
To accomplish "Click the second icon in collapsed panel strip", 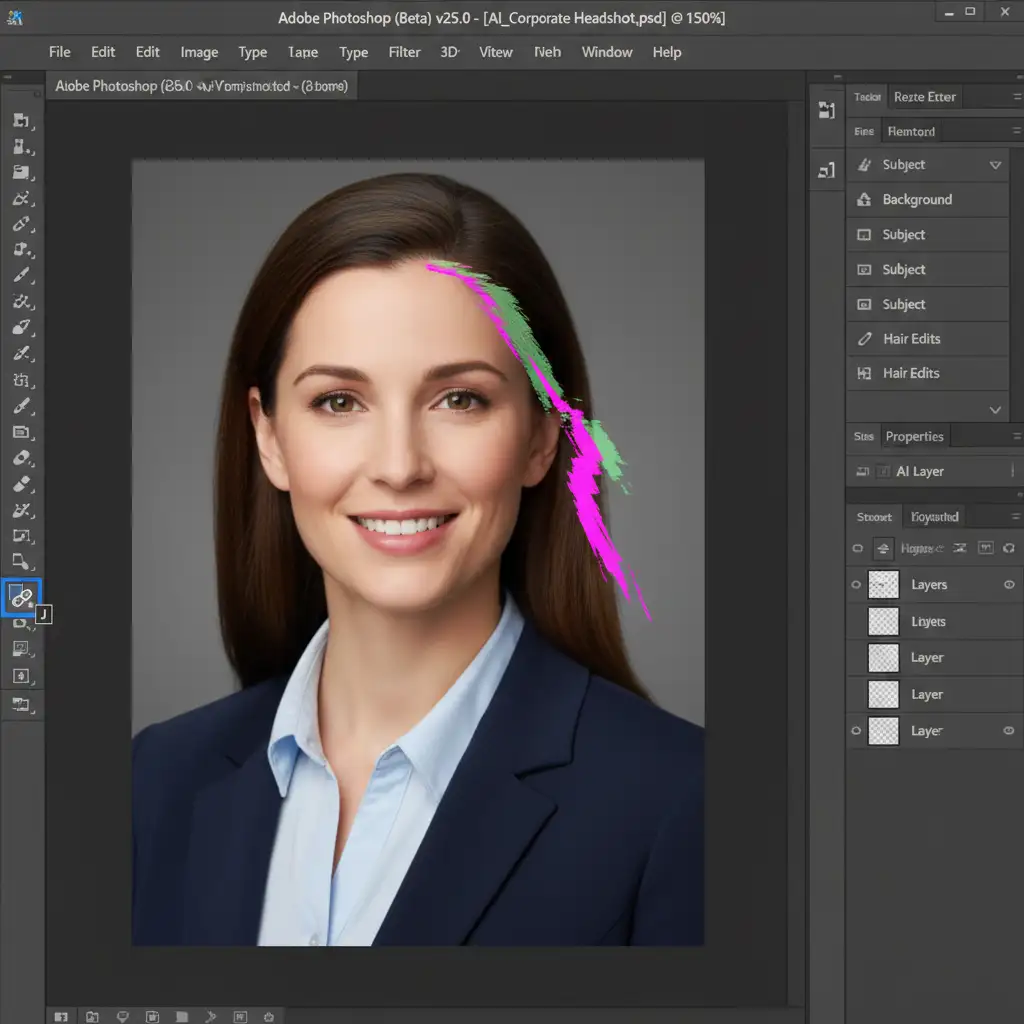I will point(826,171).
